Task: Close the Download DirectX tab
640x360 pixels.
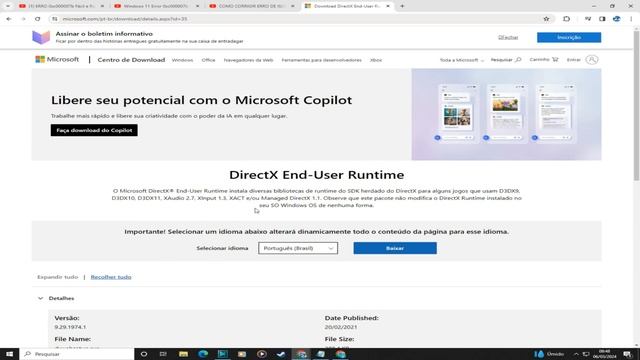Action: coord(388,6)
